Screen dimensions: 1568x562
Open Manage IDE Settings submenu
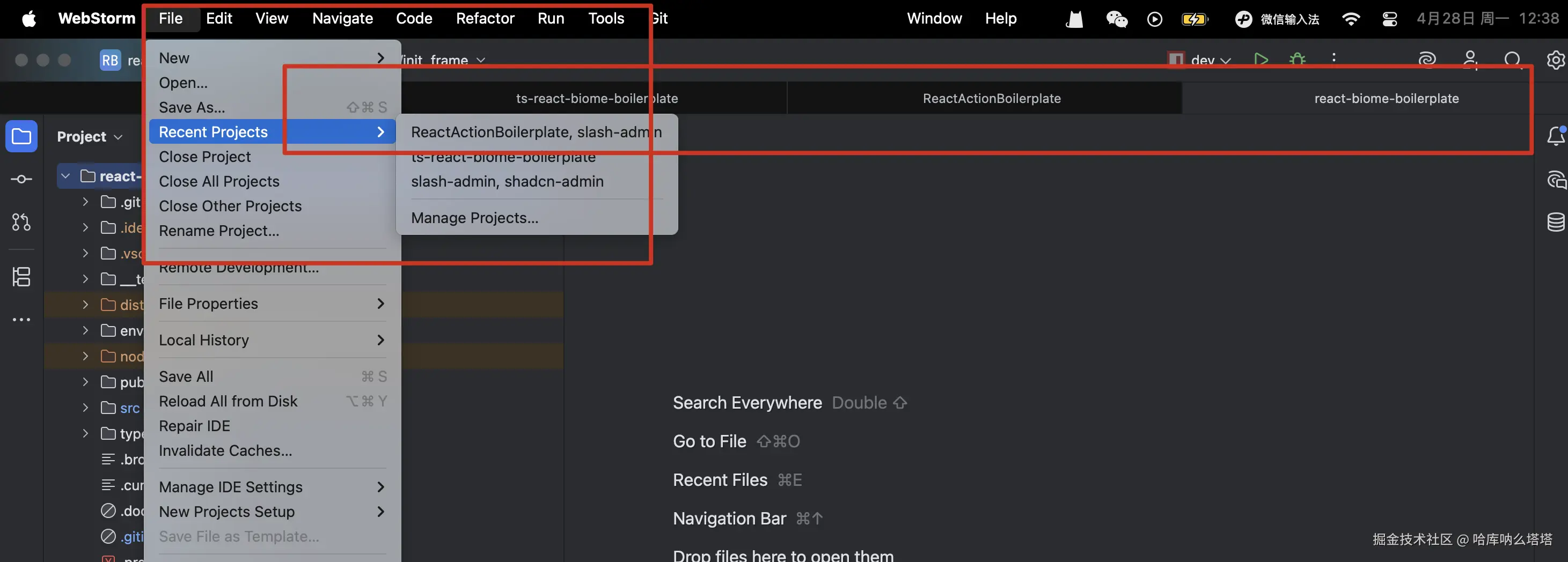272,487
